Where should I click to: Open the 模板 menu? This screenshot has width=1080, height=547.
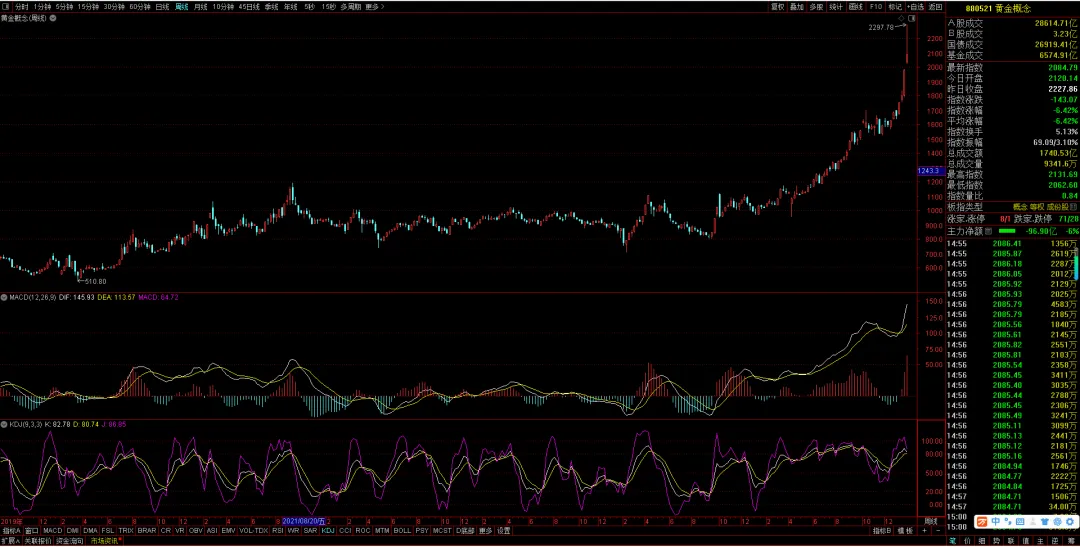[904, 530]
